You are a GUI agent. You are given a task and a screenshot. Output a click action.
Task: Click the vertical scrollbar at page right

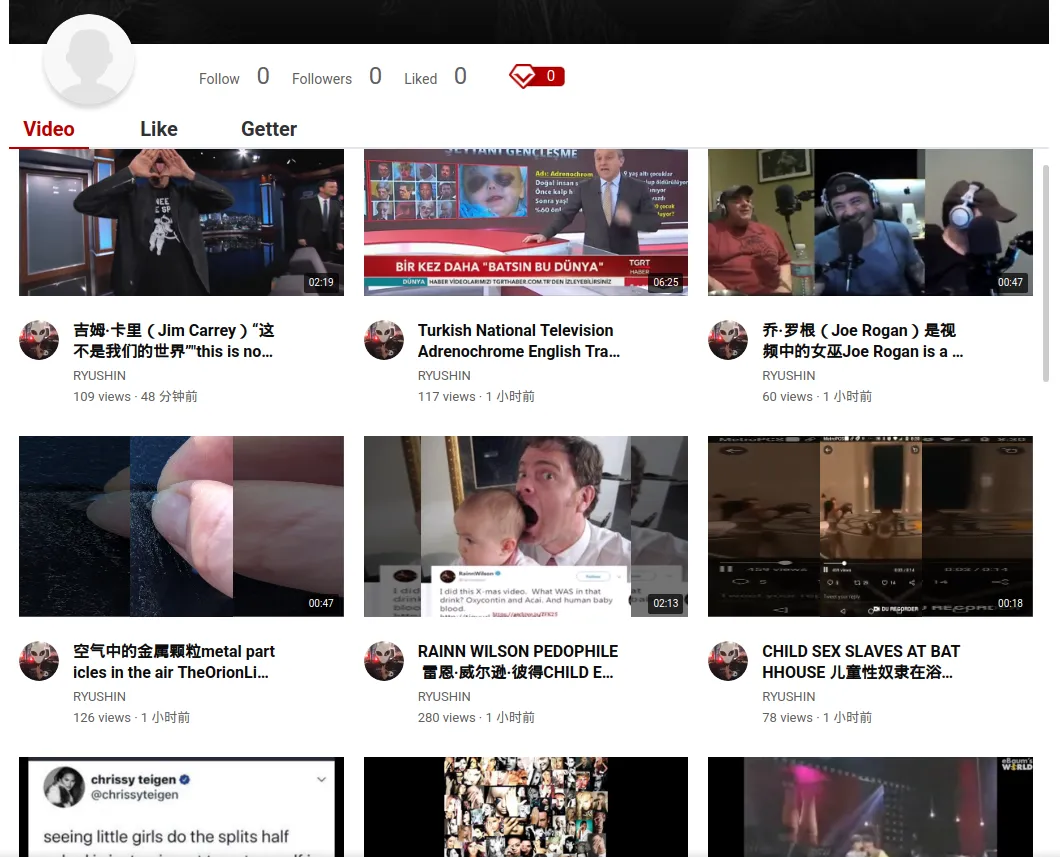(1046, 274)
